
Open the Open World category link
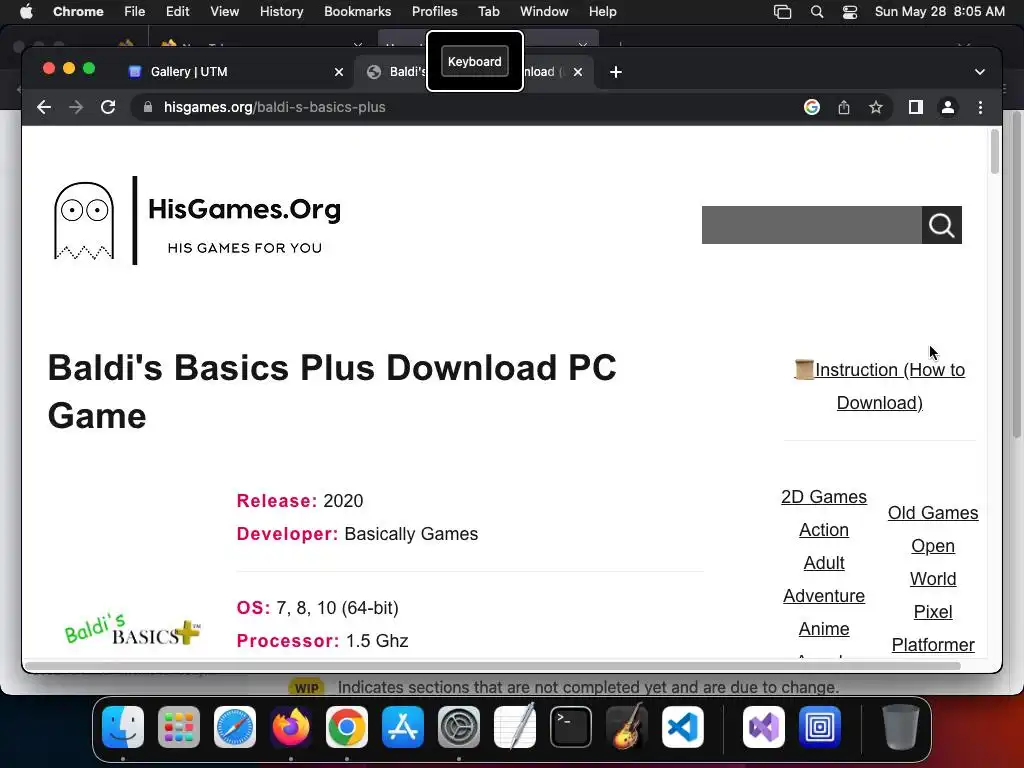coord(933,562)
